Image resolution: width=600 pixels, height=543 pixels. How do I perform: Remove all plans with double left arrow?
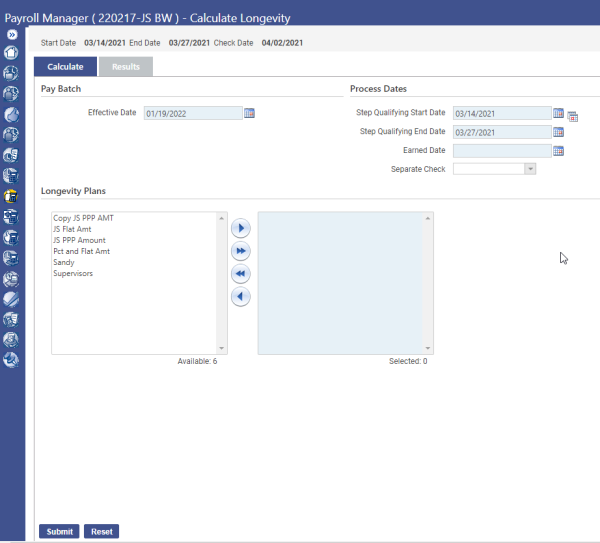pyautogui.click(x=240, y=274)
